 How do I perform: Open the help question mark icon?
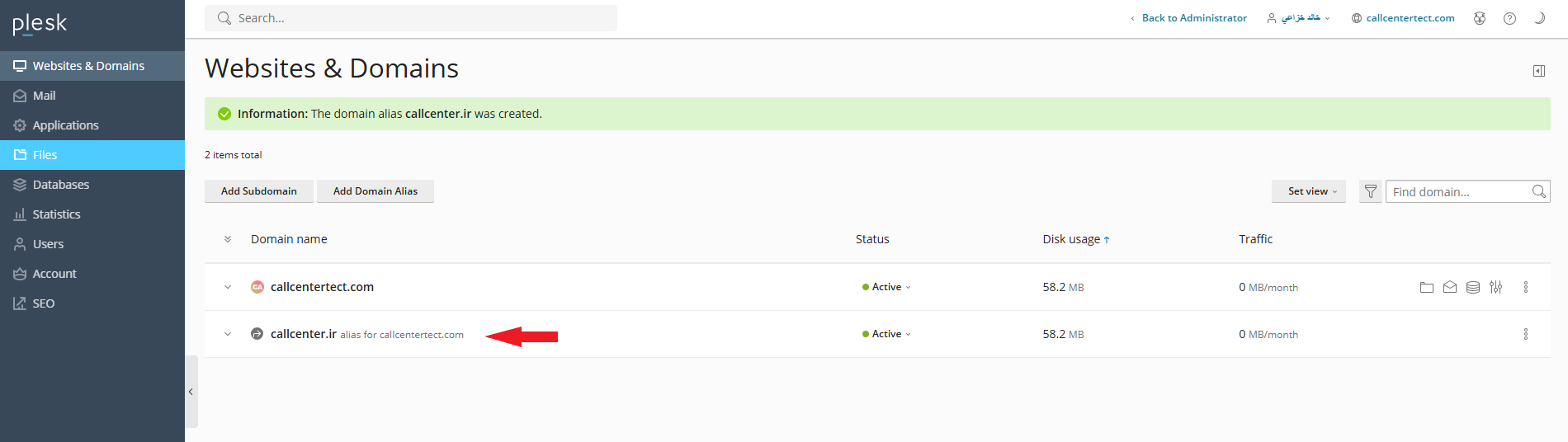[x=1509, y=18]
